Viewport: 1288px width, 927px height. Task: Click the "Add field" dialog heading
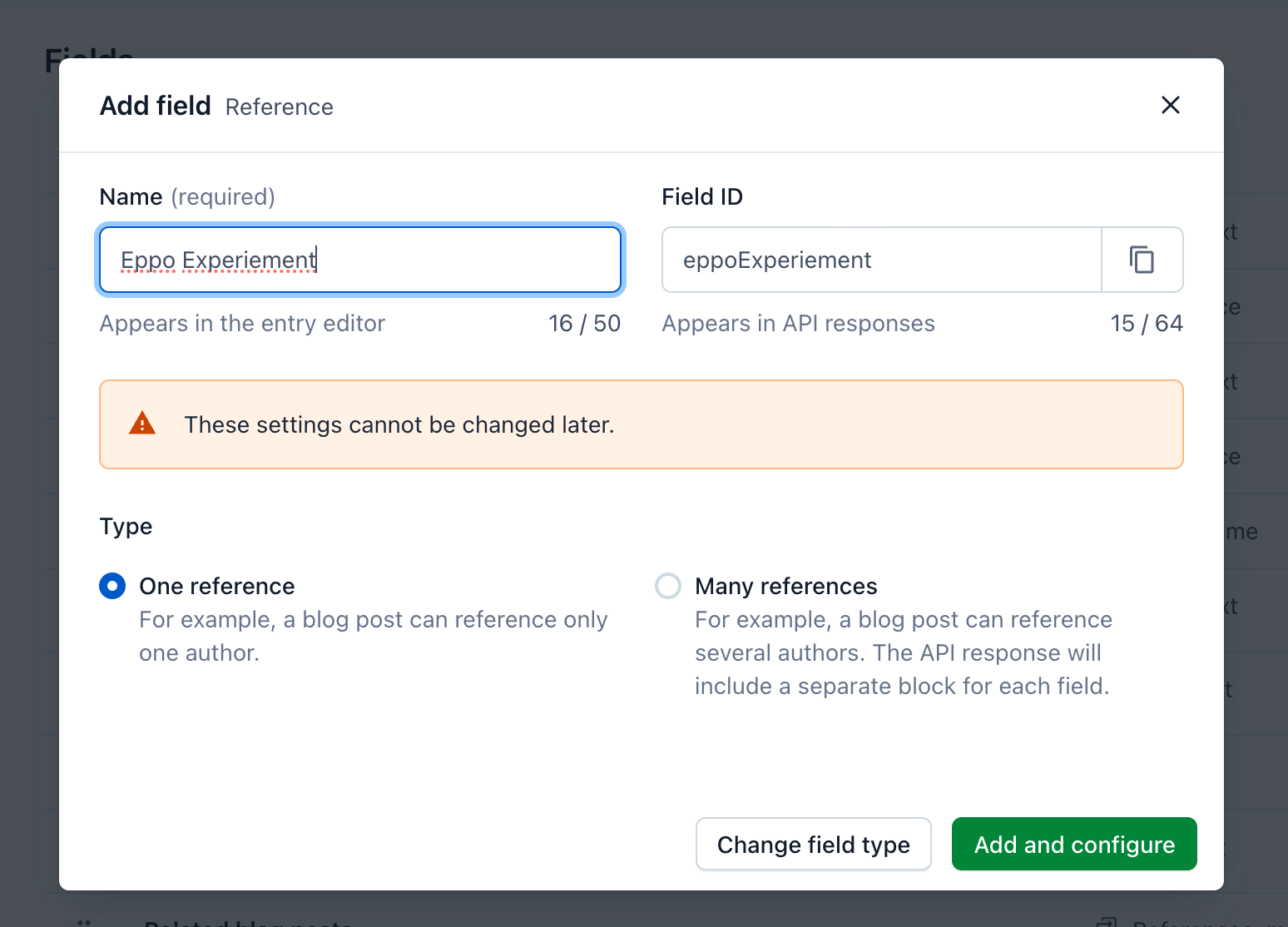tap(156, 106)
